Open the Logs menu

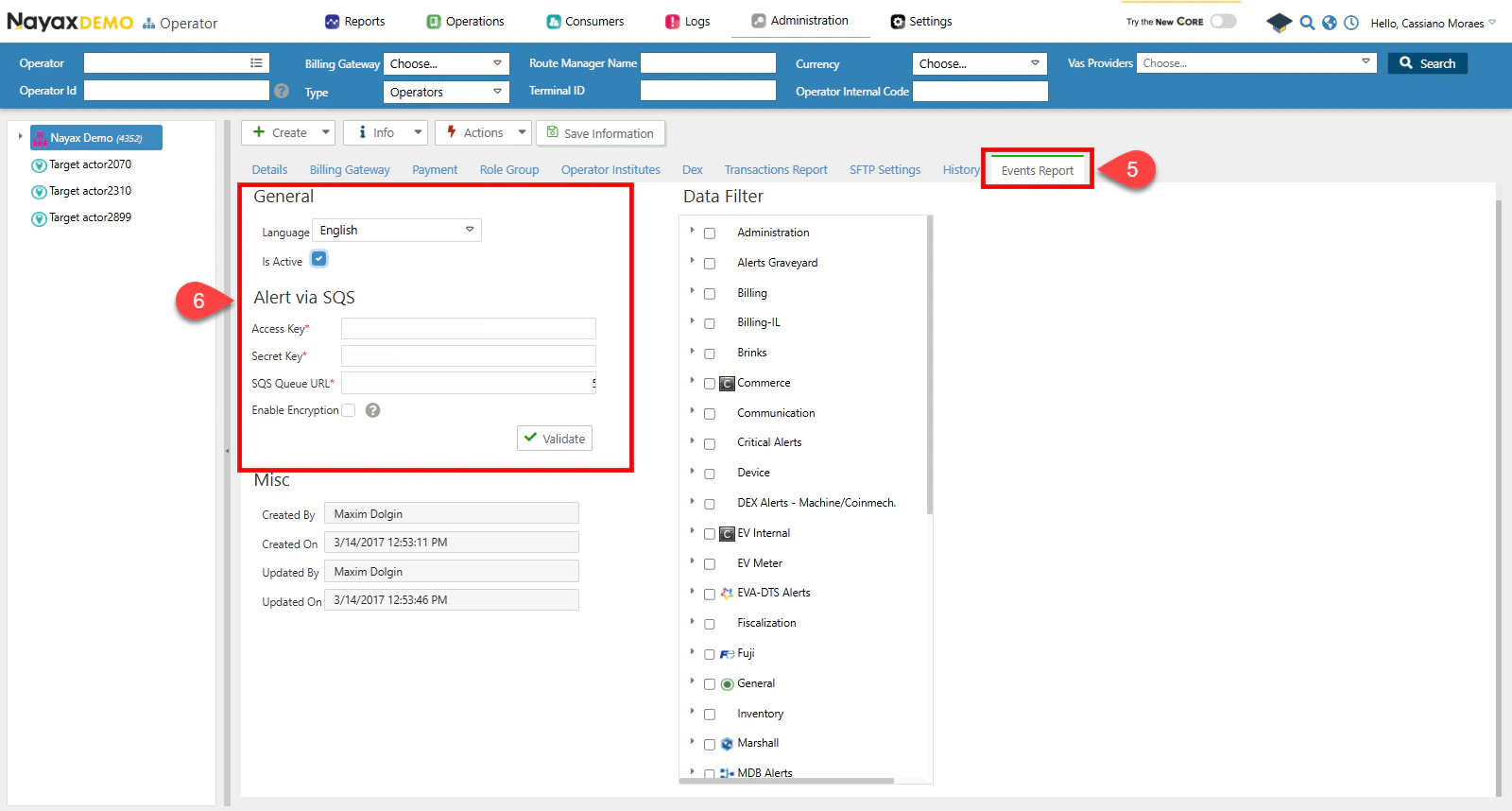[x=687, y=21]
